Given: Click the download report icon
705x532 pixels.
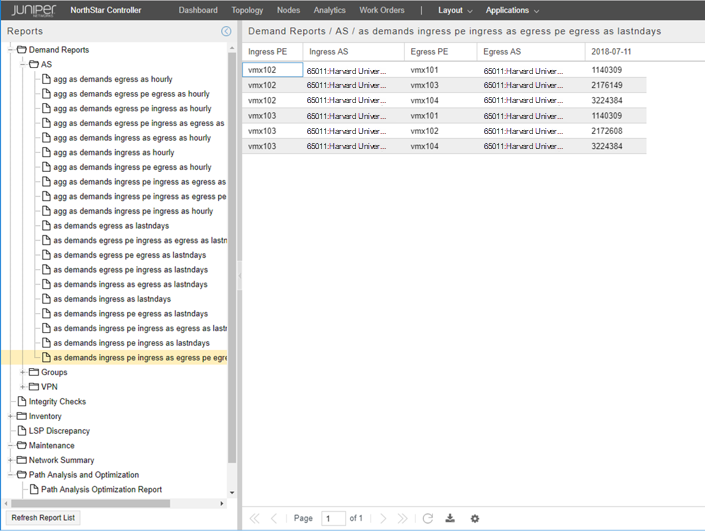Looking at the screenshot, I should pyautogui.click(x=450, y=518).
